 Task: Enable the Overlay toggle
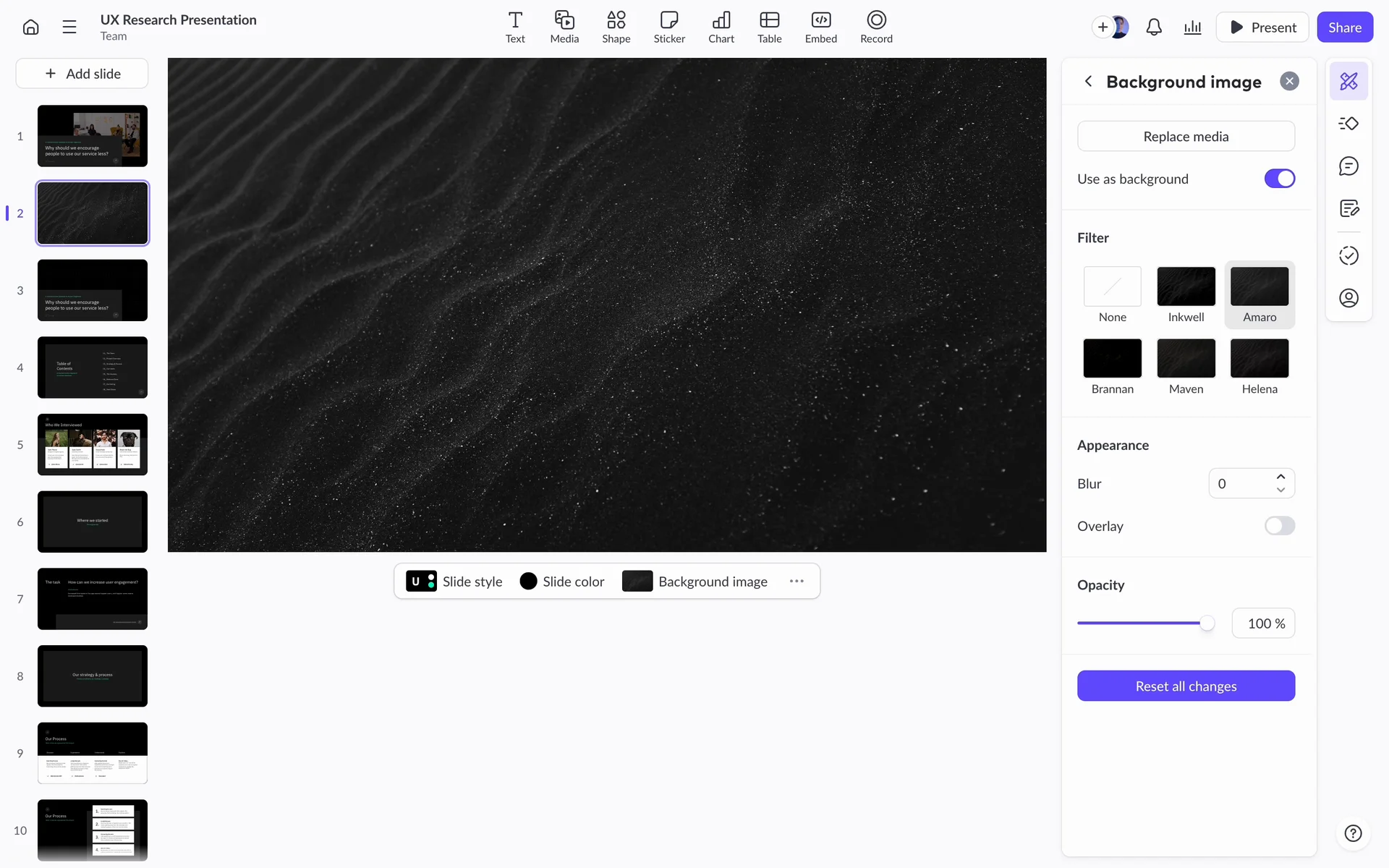[x=1279, y=526]
